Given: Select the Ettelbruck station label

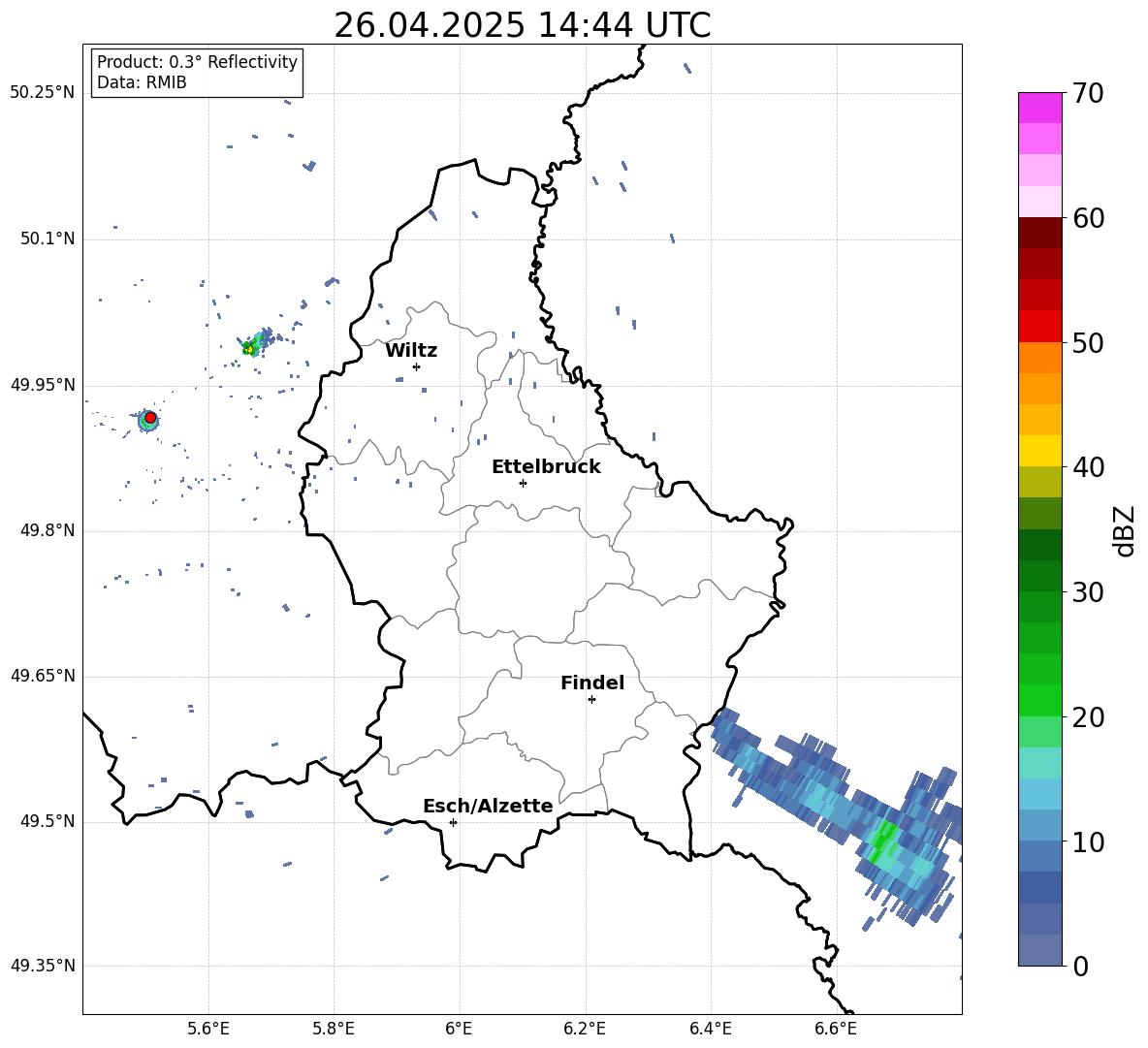Looking at the screenshot, I should pos(546,467).
